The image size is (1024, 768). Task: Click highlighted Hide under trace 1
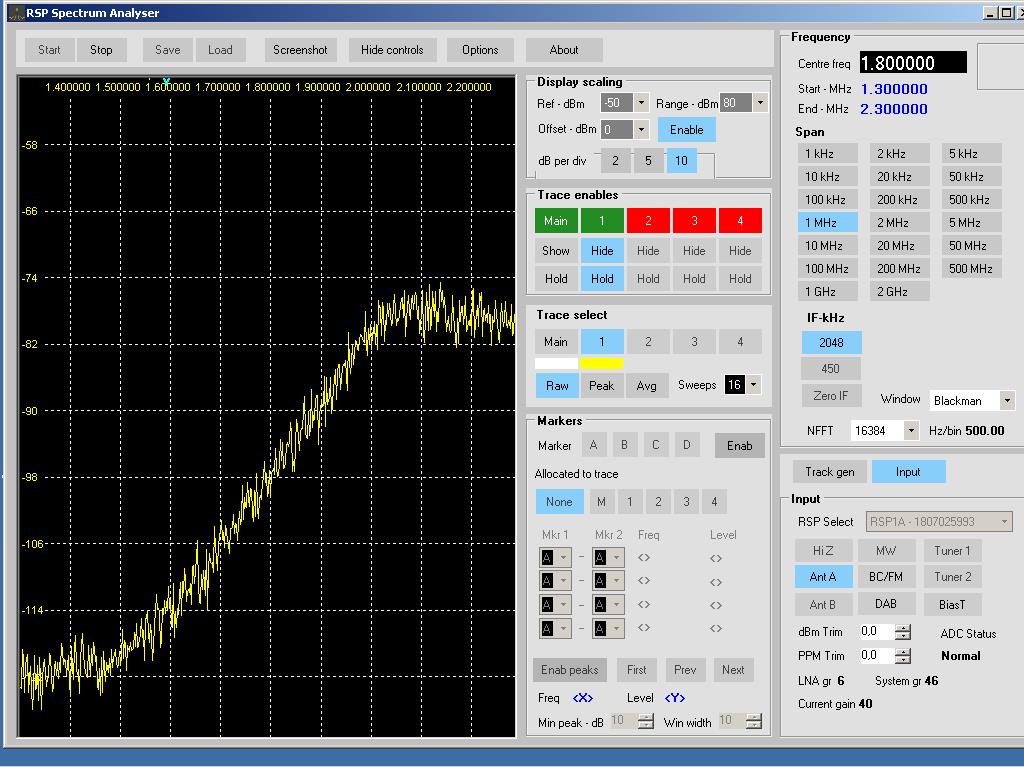(x=602, y=251)
